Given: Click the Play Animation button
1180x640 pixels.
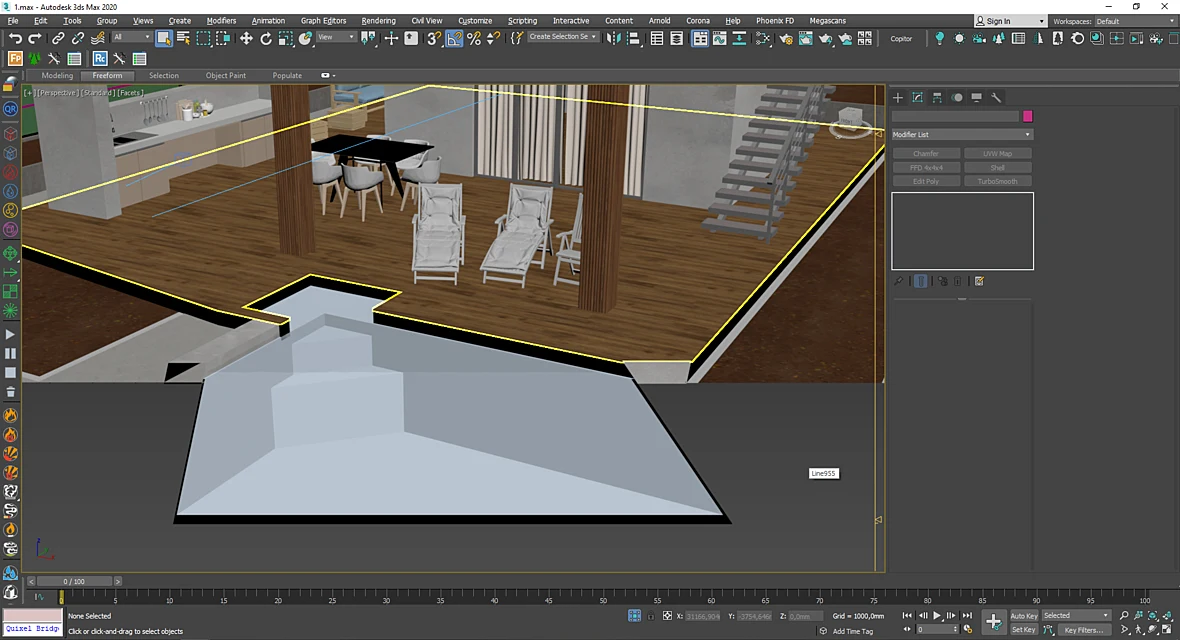Looking at the screenshot, I should 936,615.
